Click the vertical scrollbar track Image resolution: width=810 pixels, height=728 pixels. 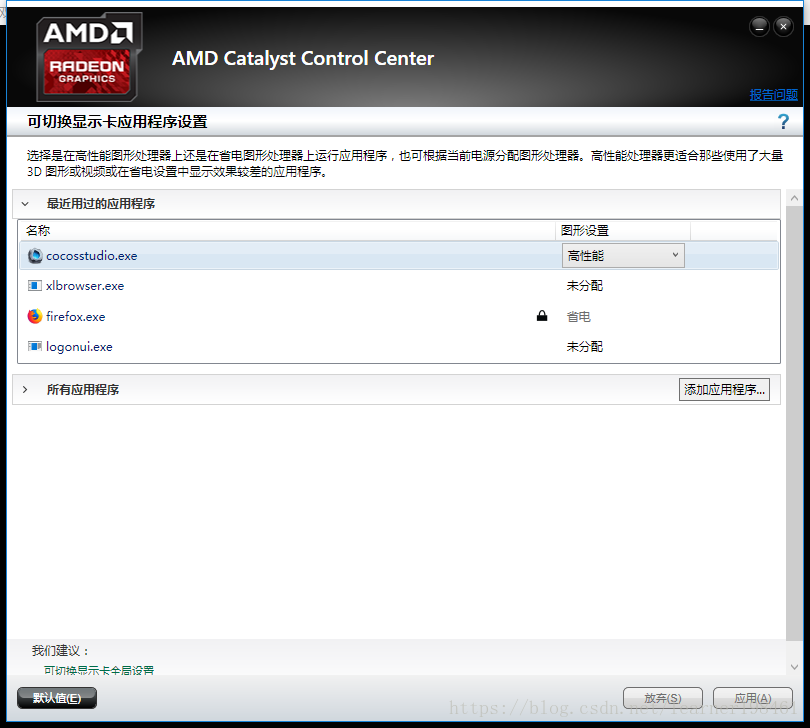point(795,424)
